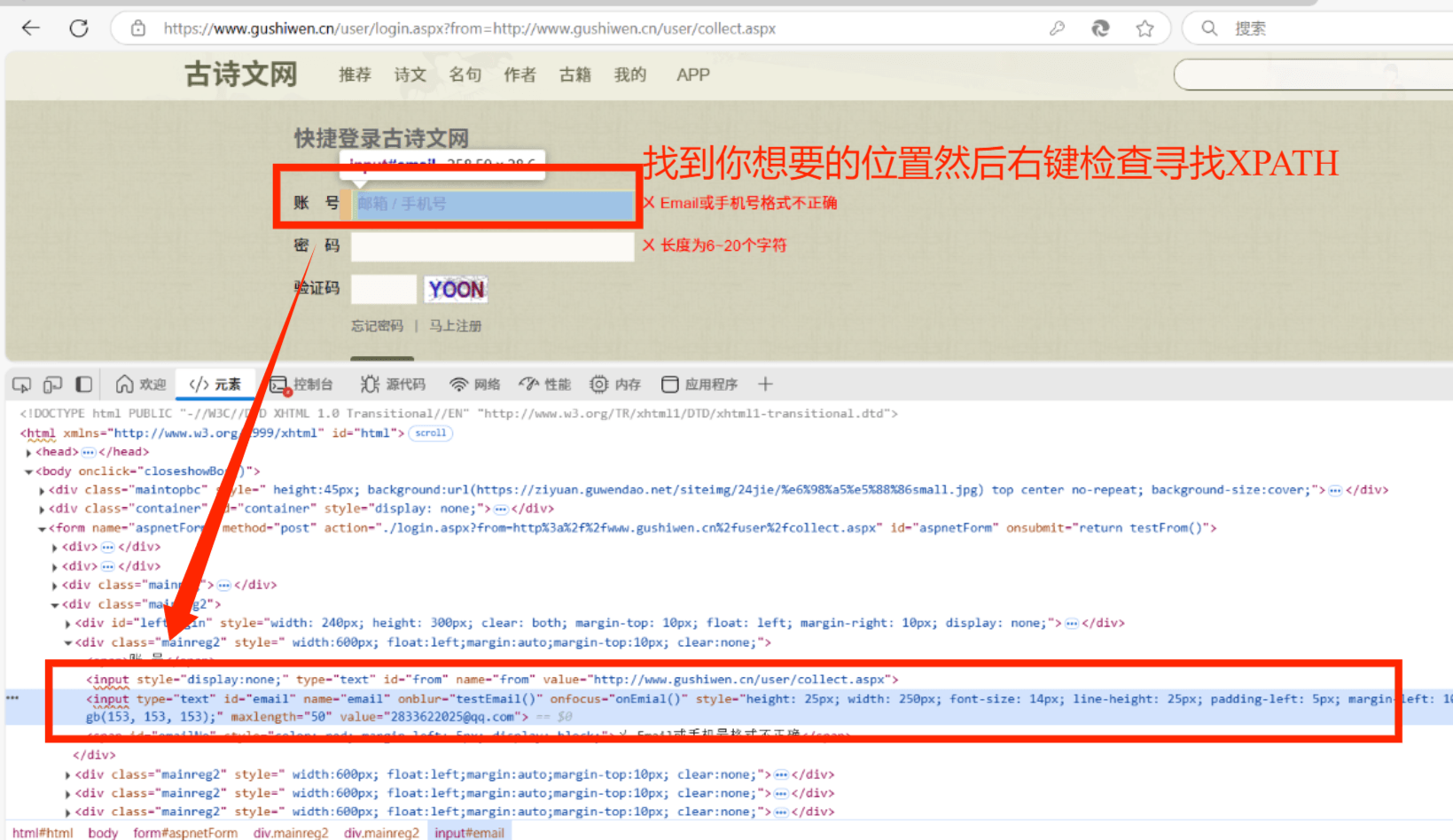Activate DevTools inspect element picker icon
The image size is (1453, 840).
click(21, 385)
